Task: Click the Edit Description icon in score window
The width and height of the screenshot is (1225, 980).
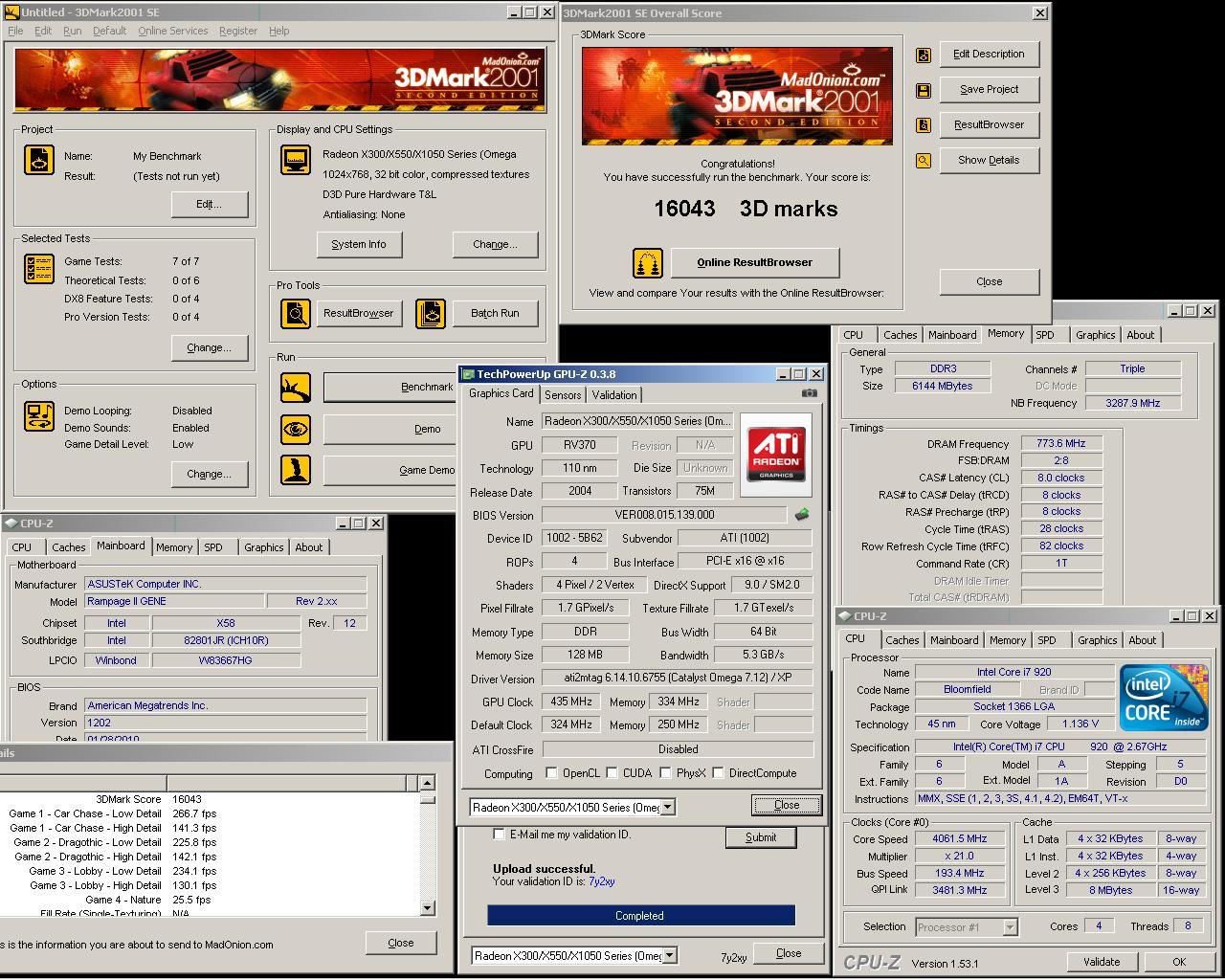Action: pyautogui.click(x=924, y=56)
